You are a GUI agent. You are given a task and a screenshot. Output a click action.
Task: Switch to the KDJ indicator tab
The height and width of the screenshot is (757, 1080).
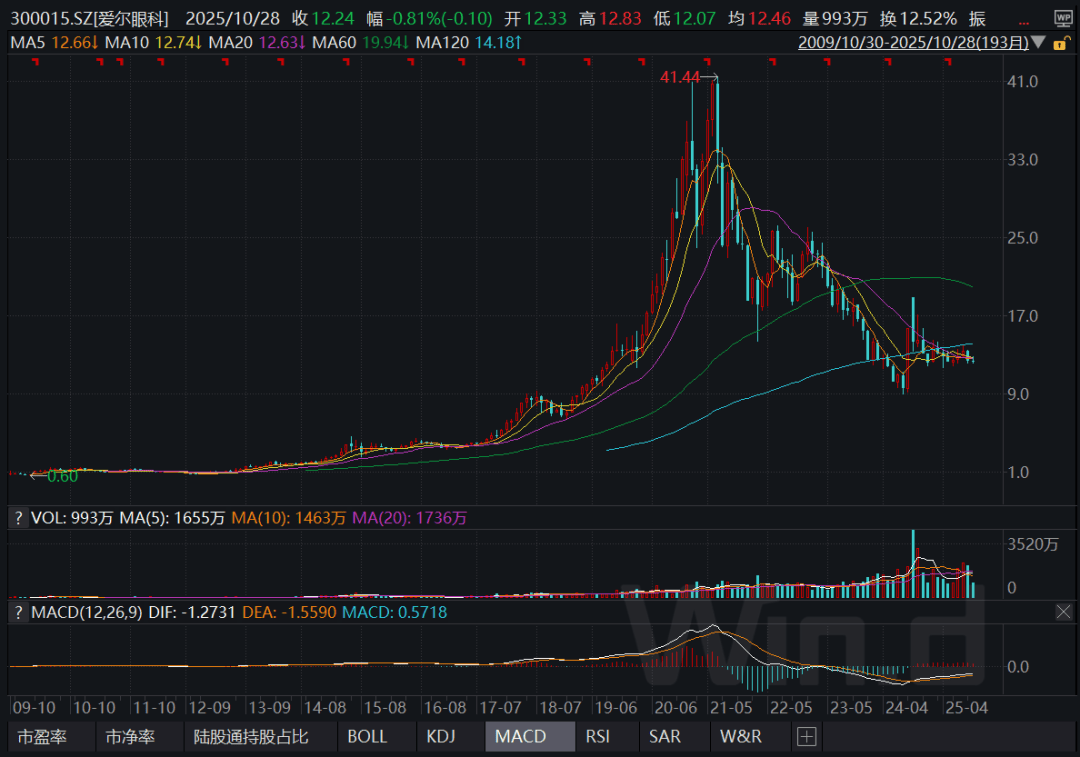coord(441,737)
